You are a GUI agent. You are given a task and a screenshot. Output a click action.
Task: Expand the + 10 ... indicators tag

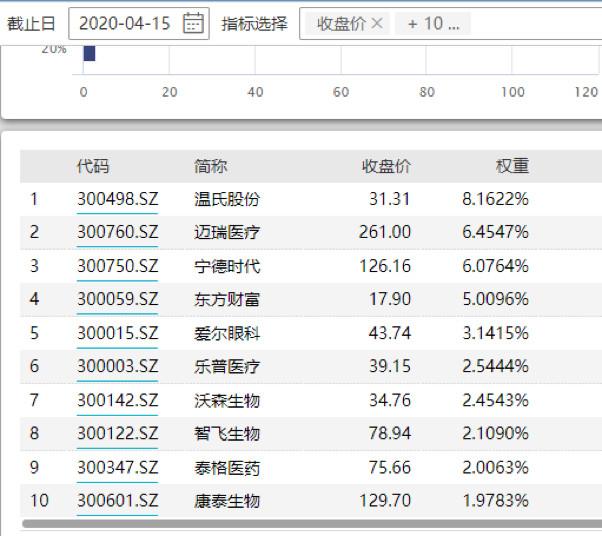(433, 24)
